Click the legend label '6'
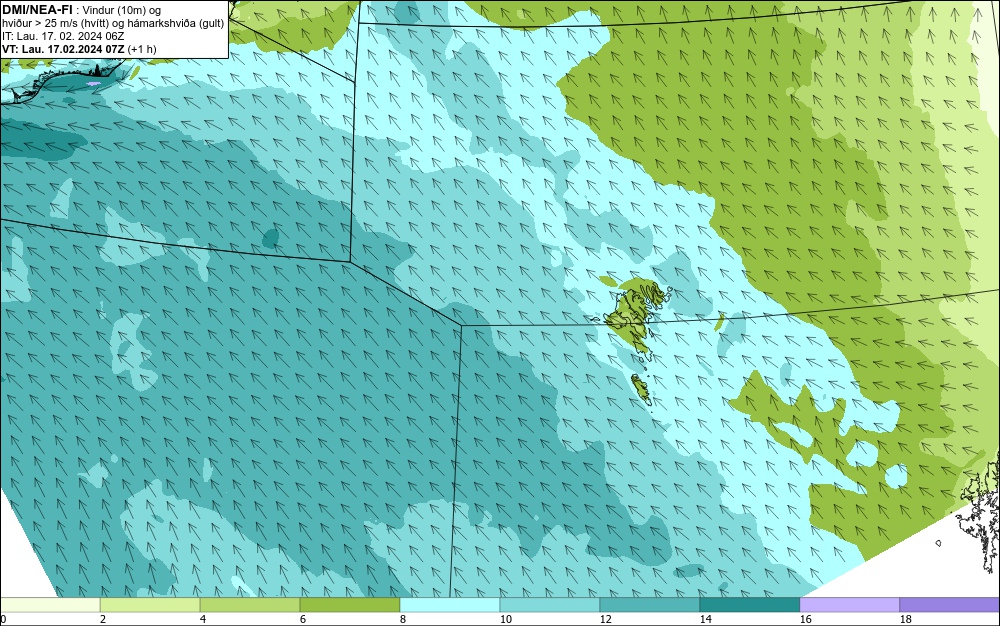The width and height of the screenshot is (1000, 626). 302,619
